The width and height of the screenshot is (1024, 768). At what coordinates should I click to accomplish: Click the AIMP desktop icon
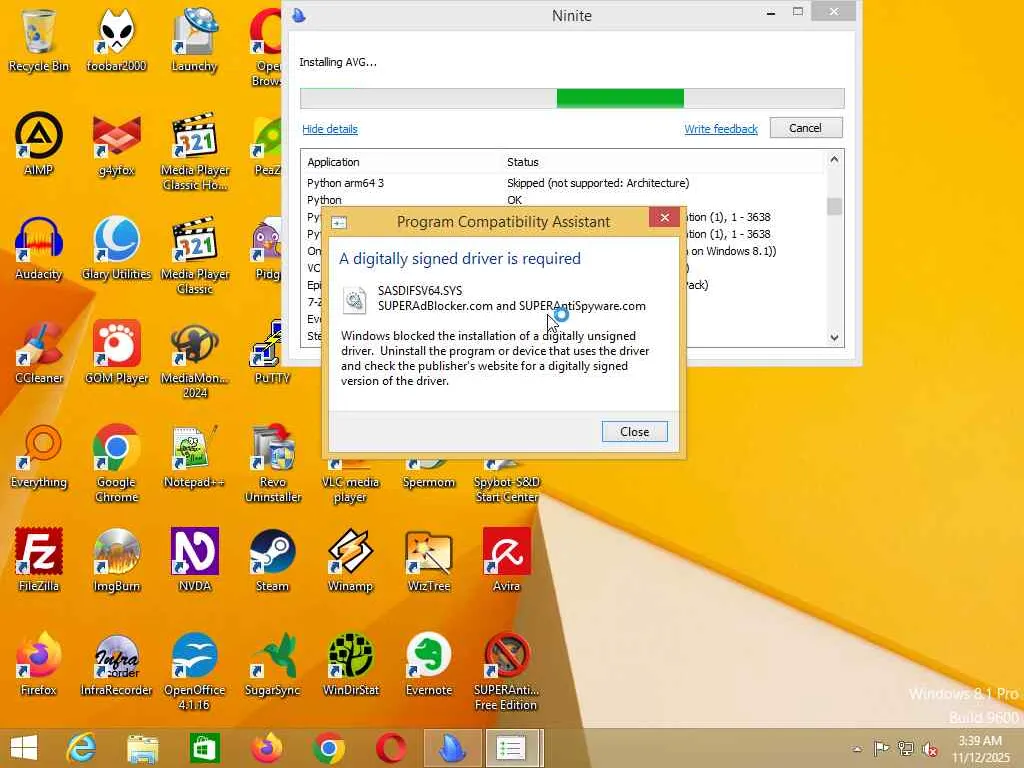(x=39, y=144)
